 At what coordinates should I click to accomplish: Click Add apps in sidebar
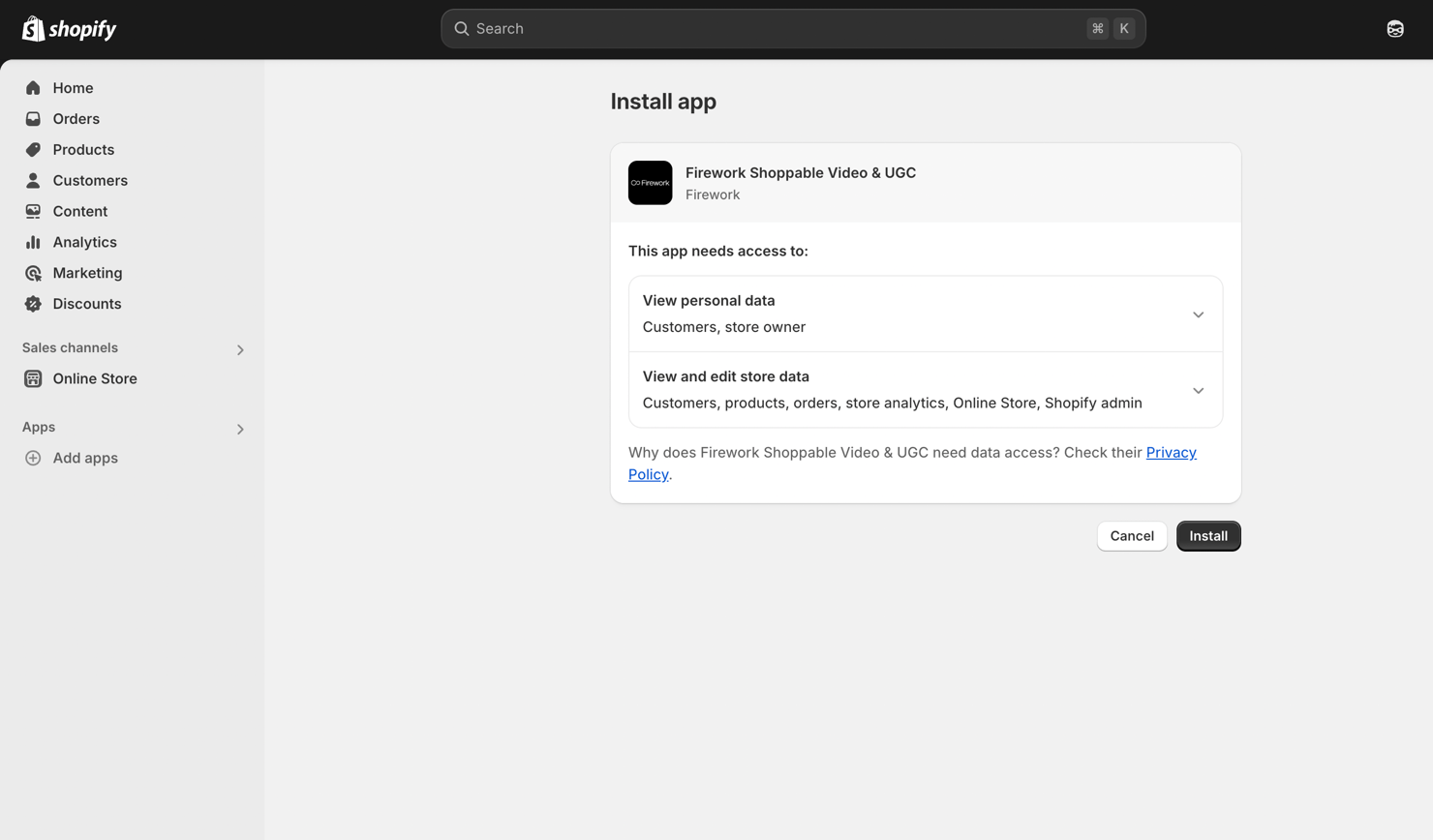[84, 458]
